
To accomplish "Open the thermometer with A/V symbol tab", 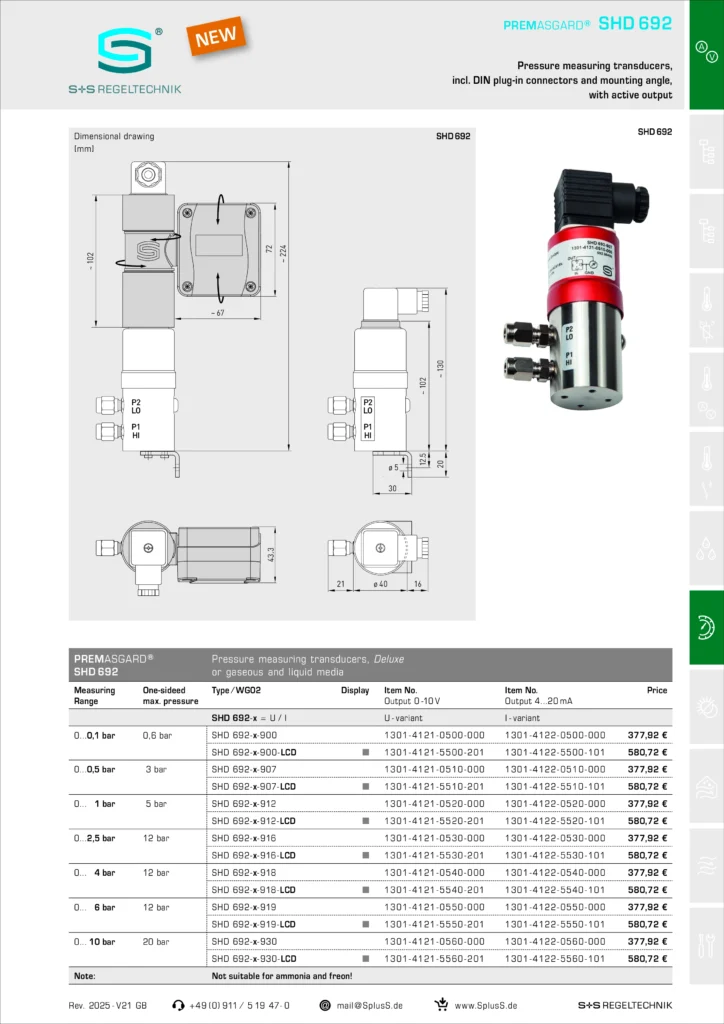I will tap(707, 389).
